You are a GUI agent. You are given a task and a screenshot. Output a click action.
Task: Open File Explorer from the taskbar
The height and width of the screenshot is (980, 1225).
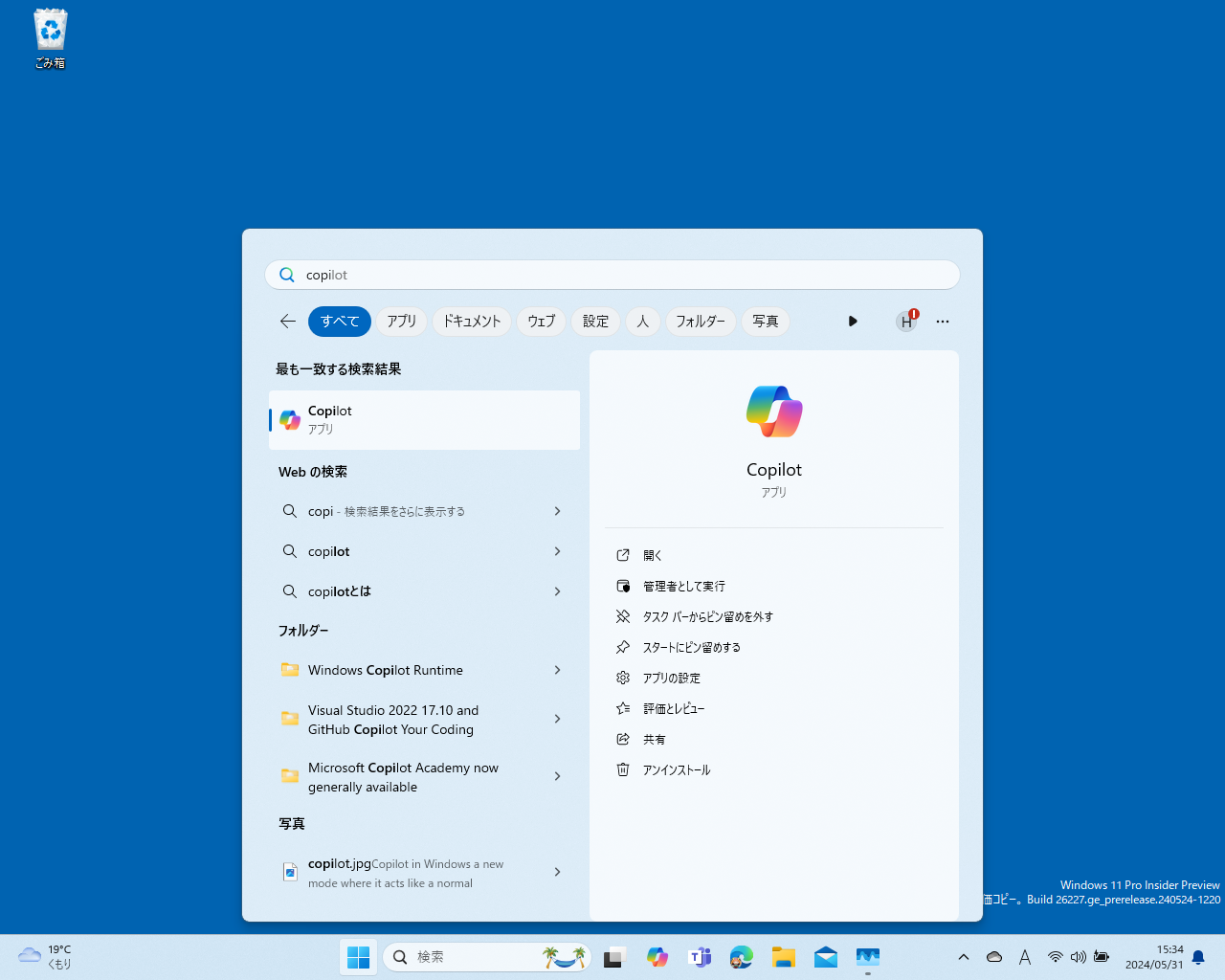(x=784, y=957)
